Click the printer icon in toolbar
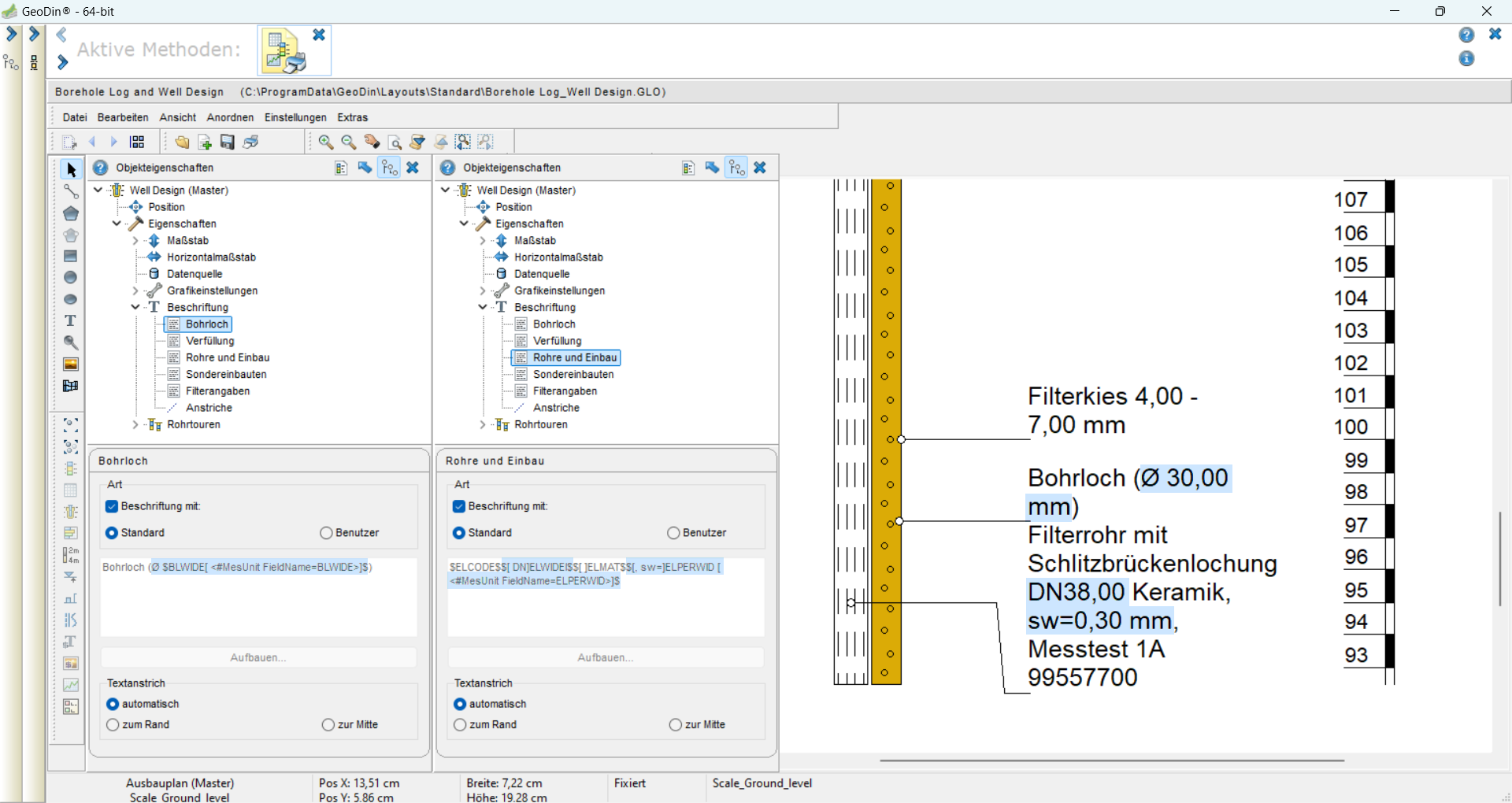The image size is (1512, 803). click(250, 142)
